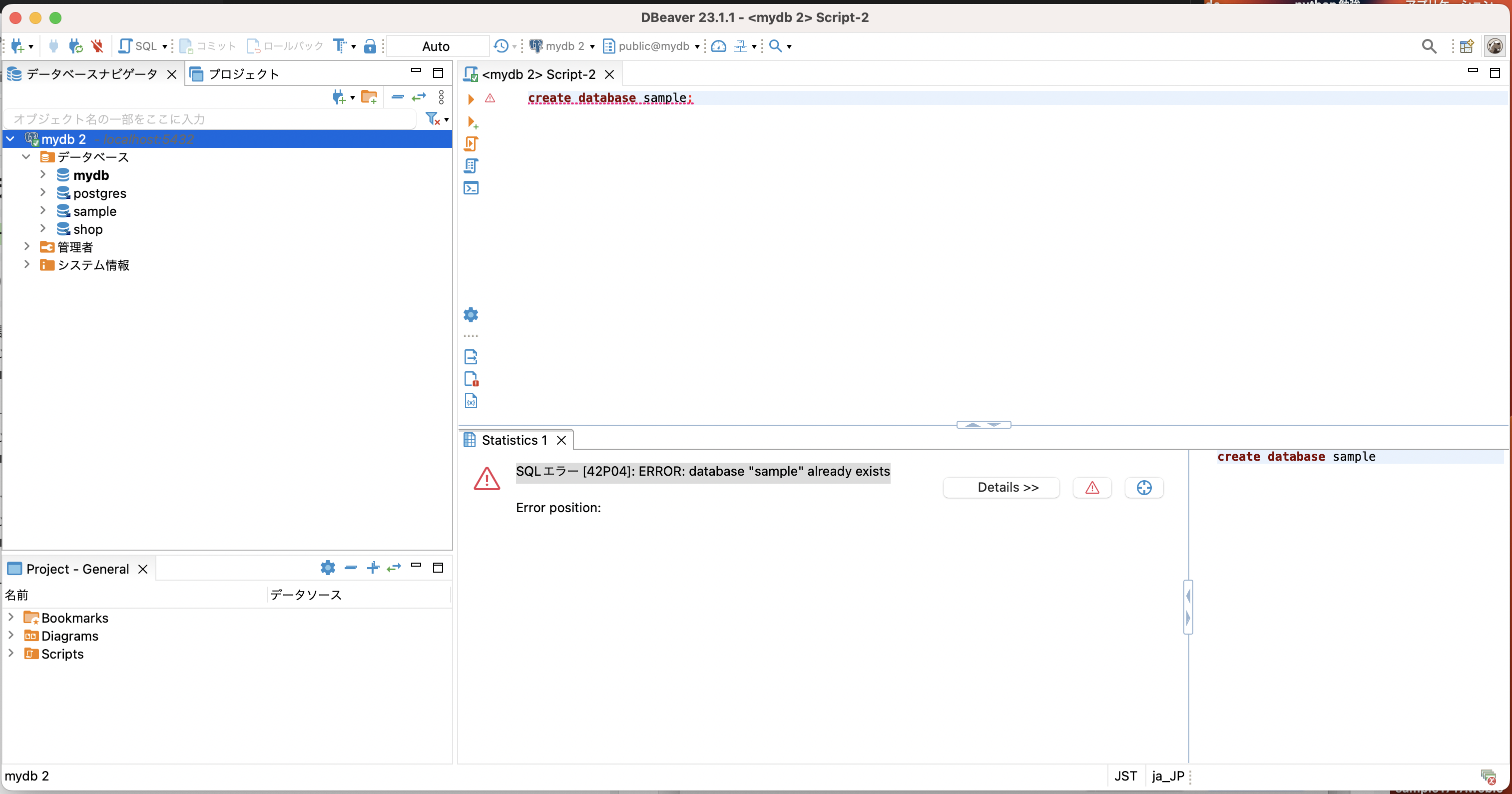Toggle Auto commit mode field

436,46
